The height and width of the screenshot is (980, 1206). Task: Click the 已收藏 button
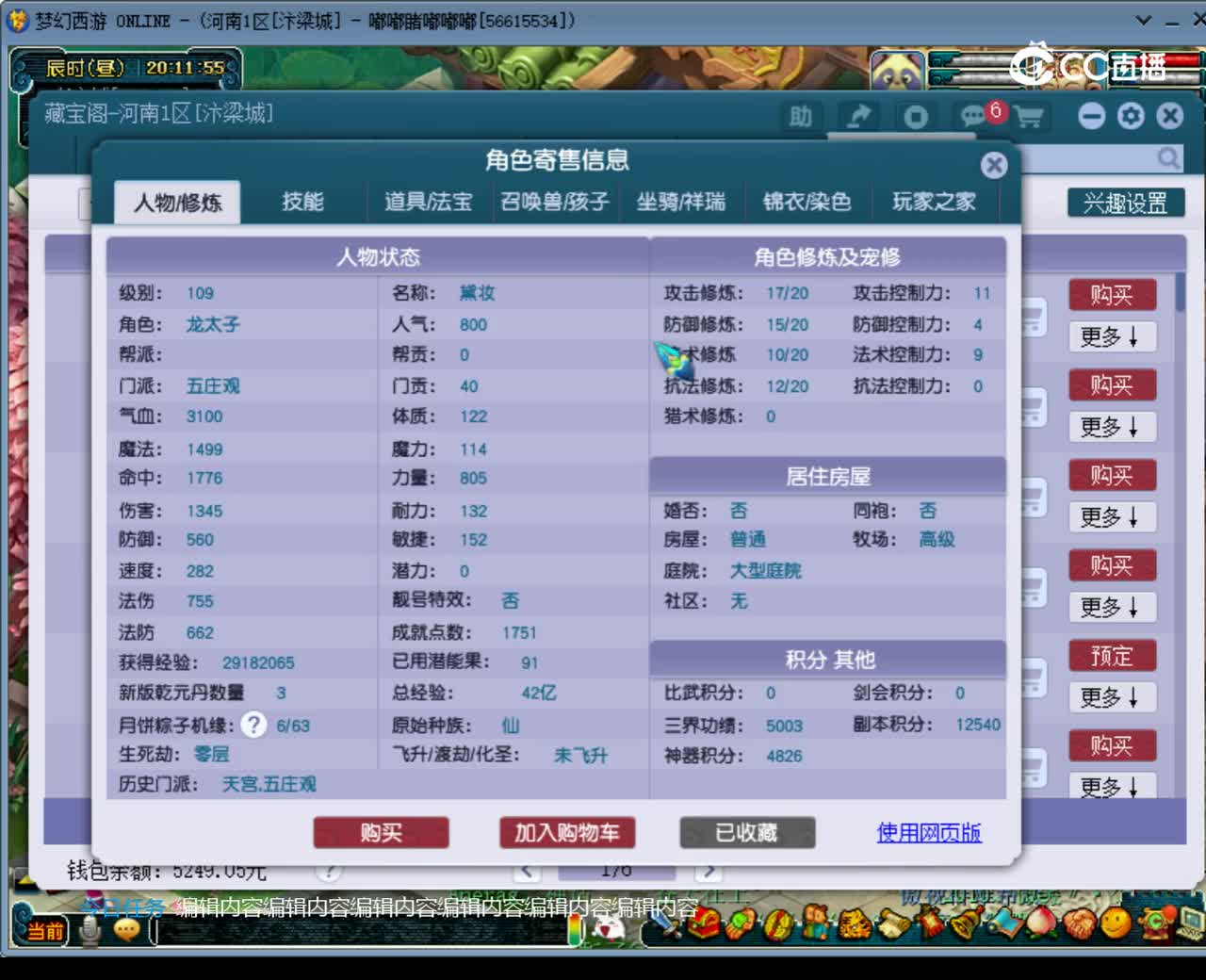[x=746, y=832]
